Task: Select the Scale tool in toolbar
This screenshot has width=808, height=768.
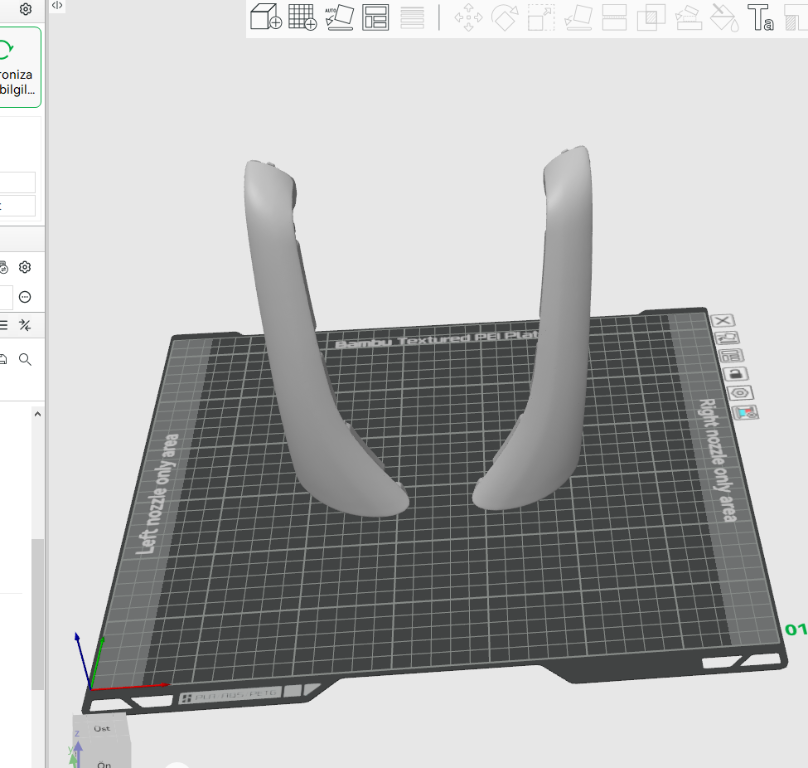Action: [x=541, y=17]
